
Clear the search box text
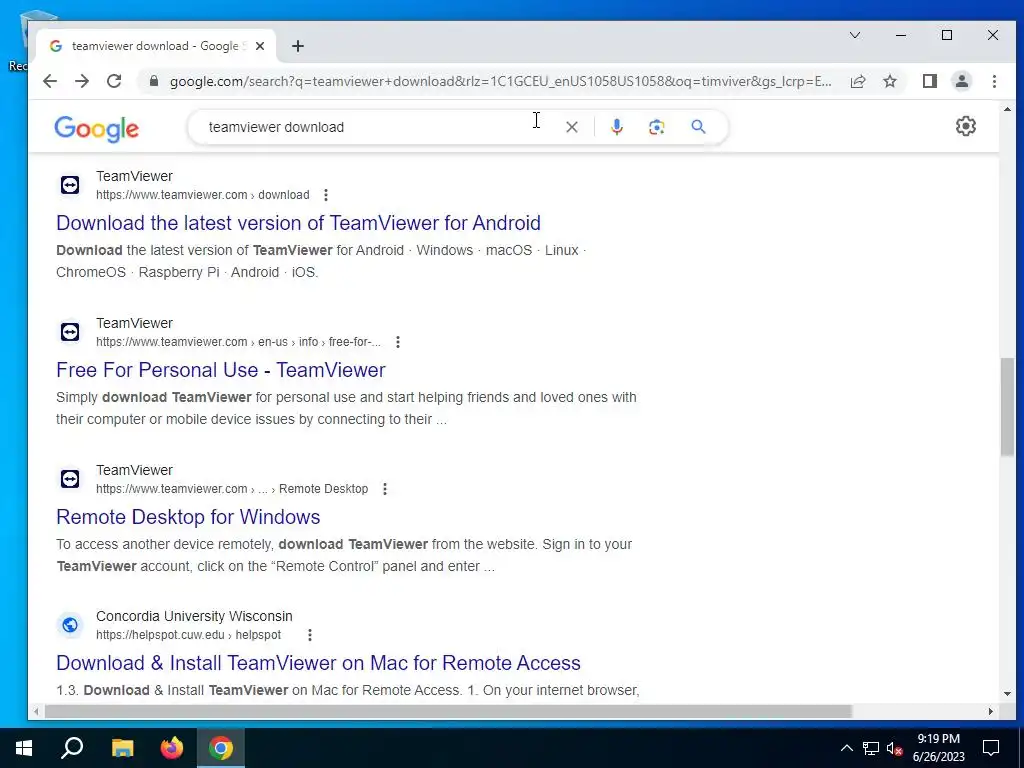[571, 127]
